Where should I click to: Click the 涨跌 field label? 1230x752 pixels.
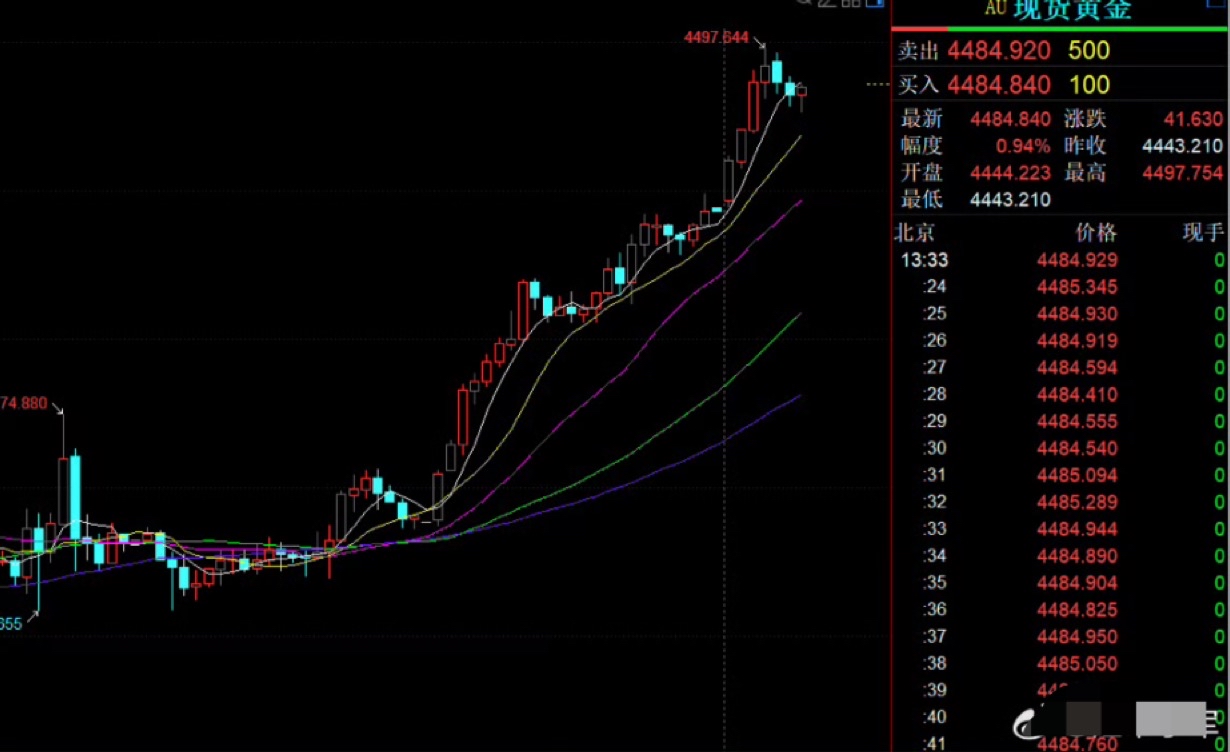(1085, 119)
